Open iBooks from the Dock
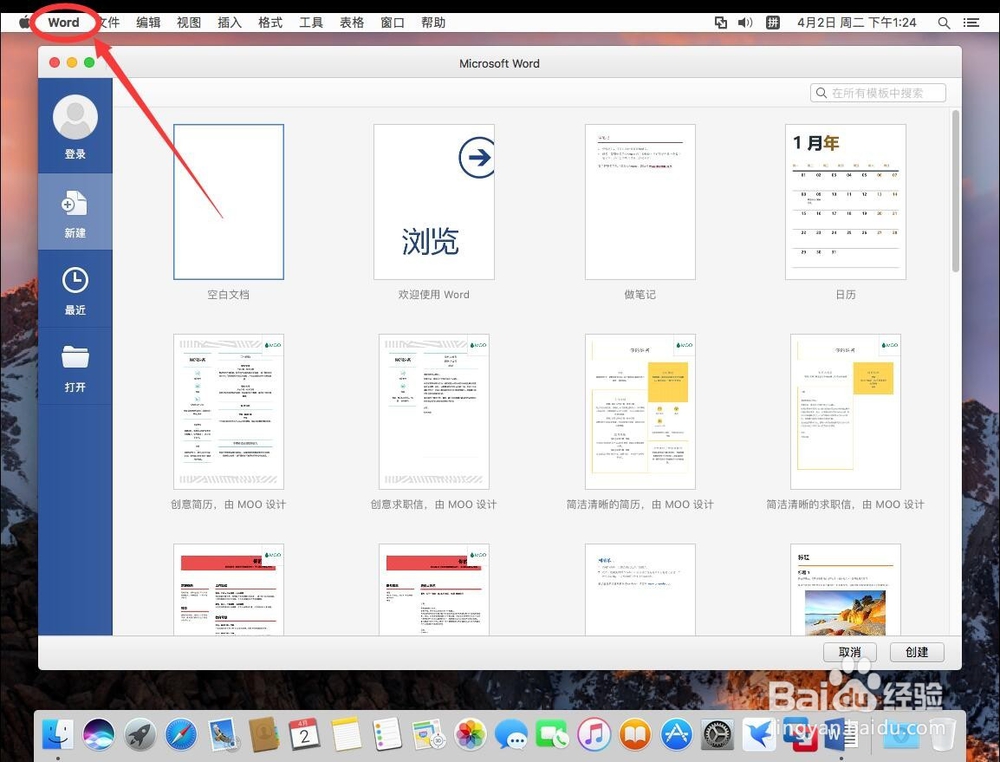 [x=635, y=735]
